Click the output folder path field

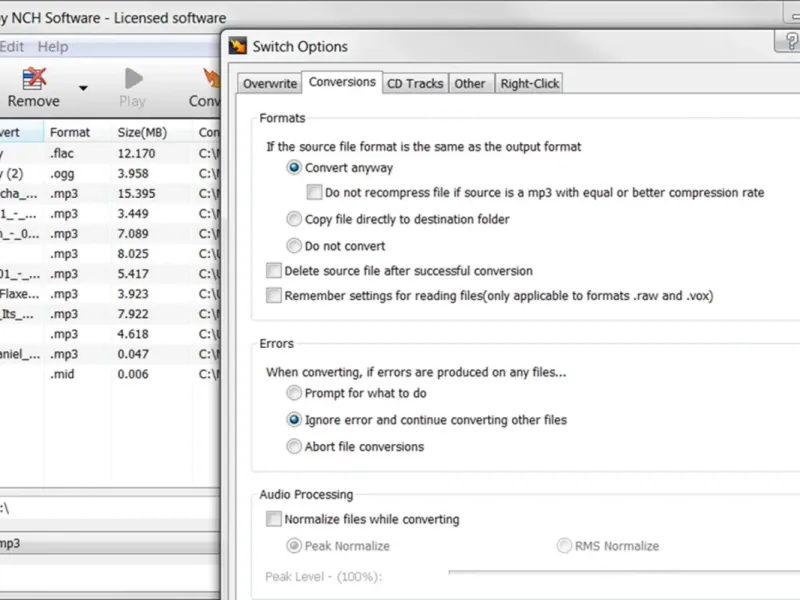click(110, 508)
